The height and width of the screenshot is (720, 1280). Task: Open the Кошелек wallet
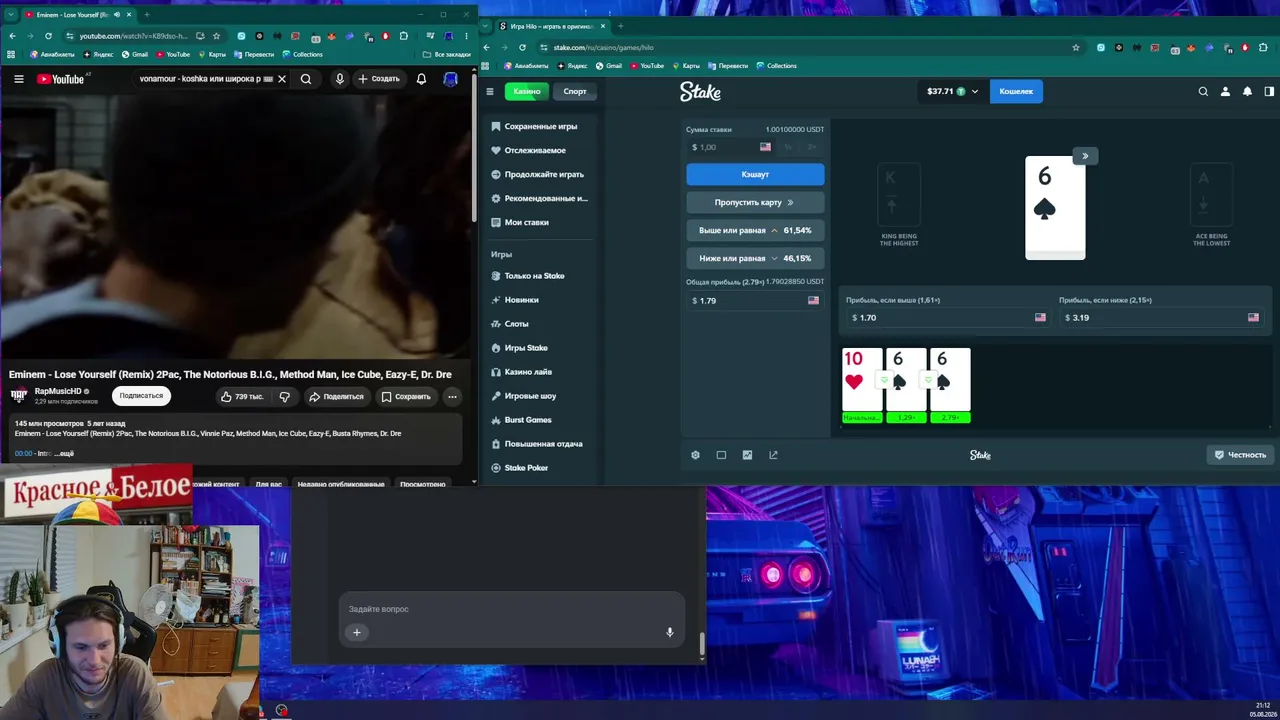click(x=1016, y=91)
